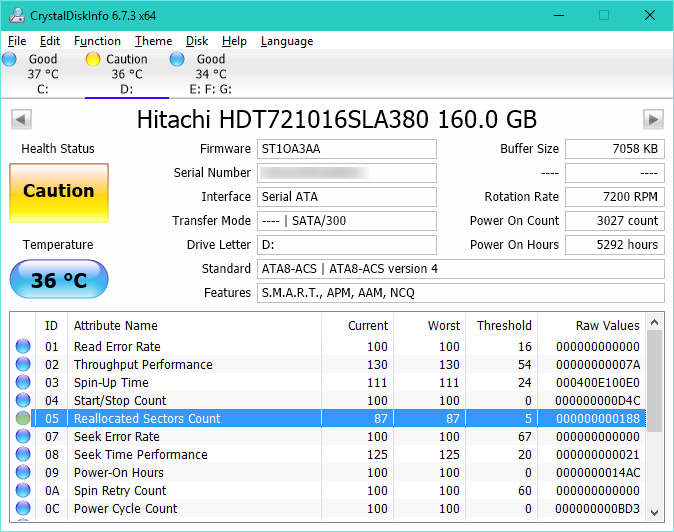Screen dimensions: 674x532
Task: Click the scroll down arrow of attribute list
Action: click(x=654, y=512)
